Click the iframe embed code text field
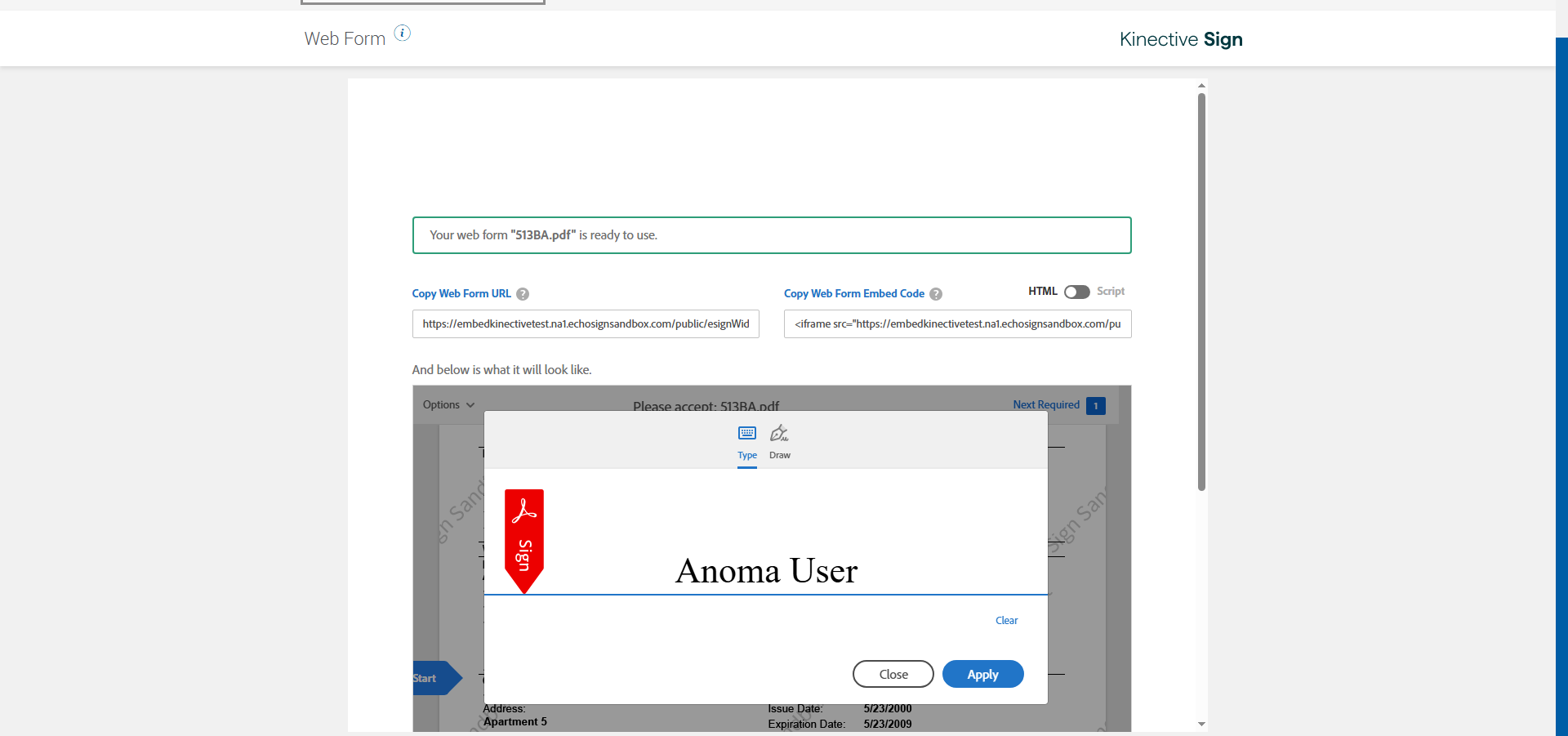The width and height of the screenshot is (1568, 736). coord(958,323)
